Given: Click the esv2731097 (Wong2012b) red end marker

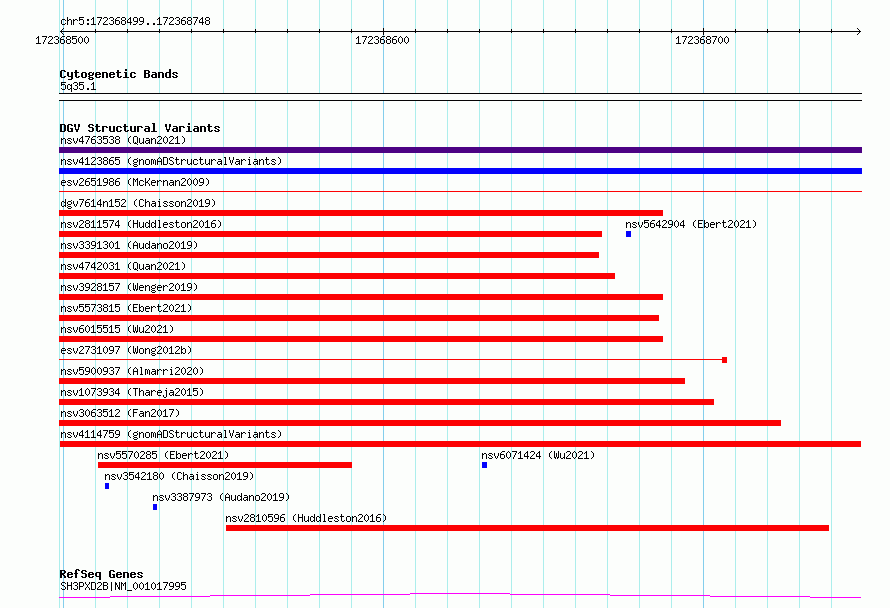Looking at the screenshot, I should (724, 360).
